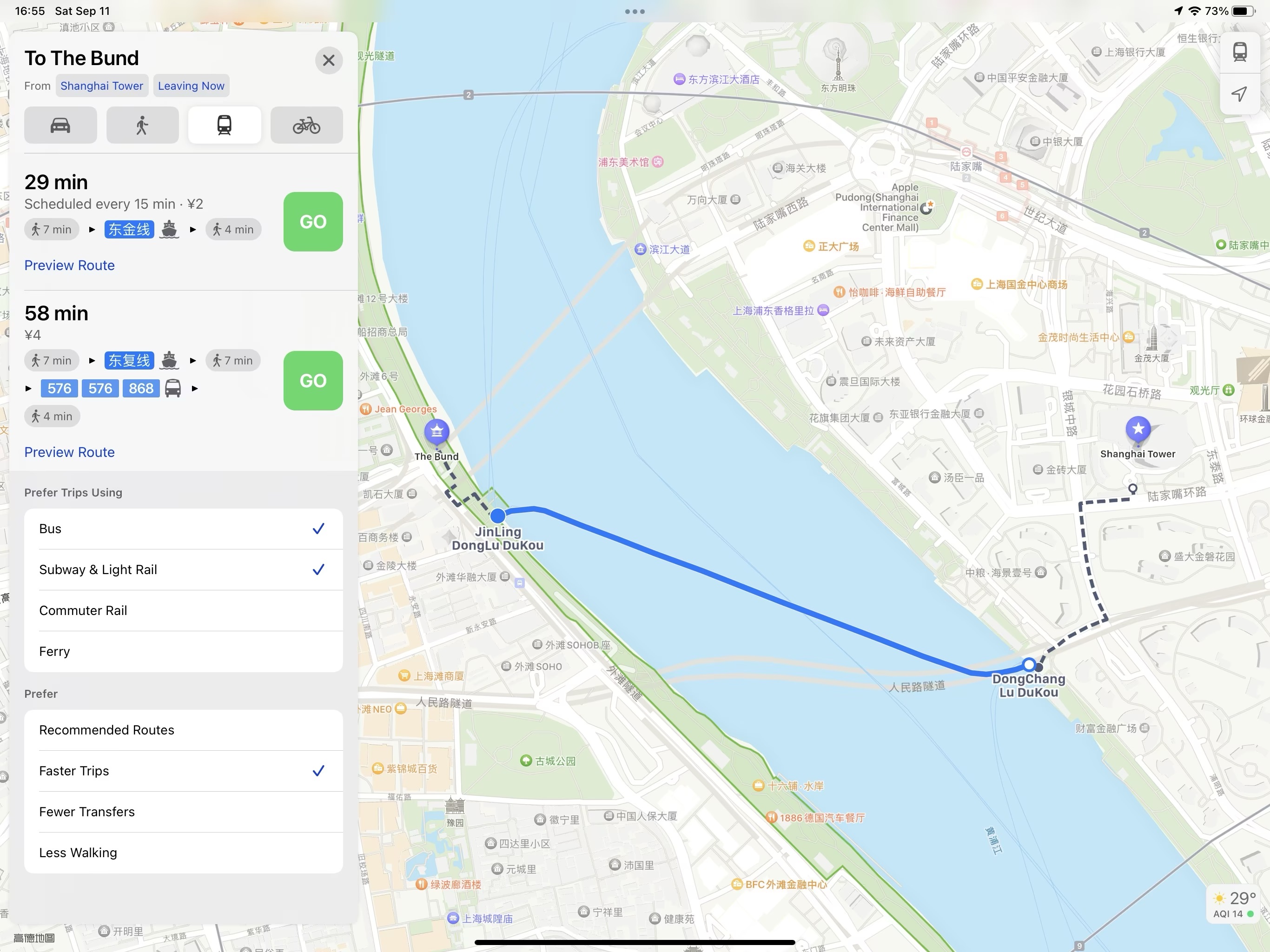Screen dimensions: 1270x952
Task: Choose Fewer Transfers route preference
Action: pos(183,811)
